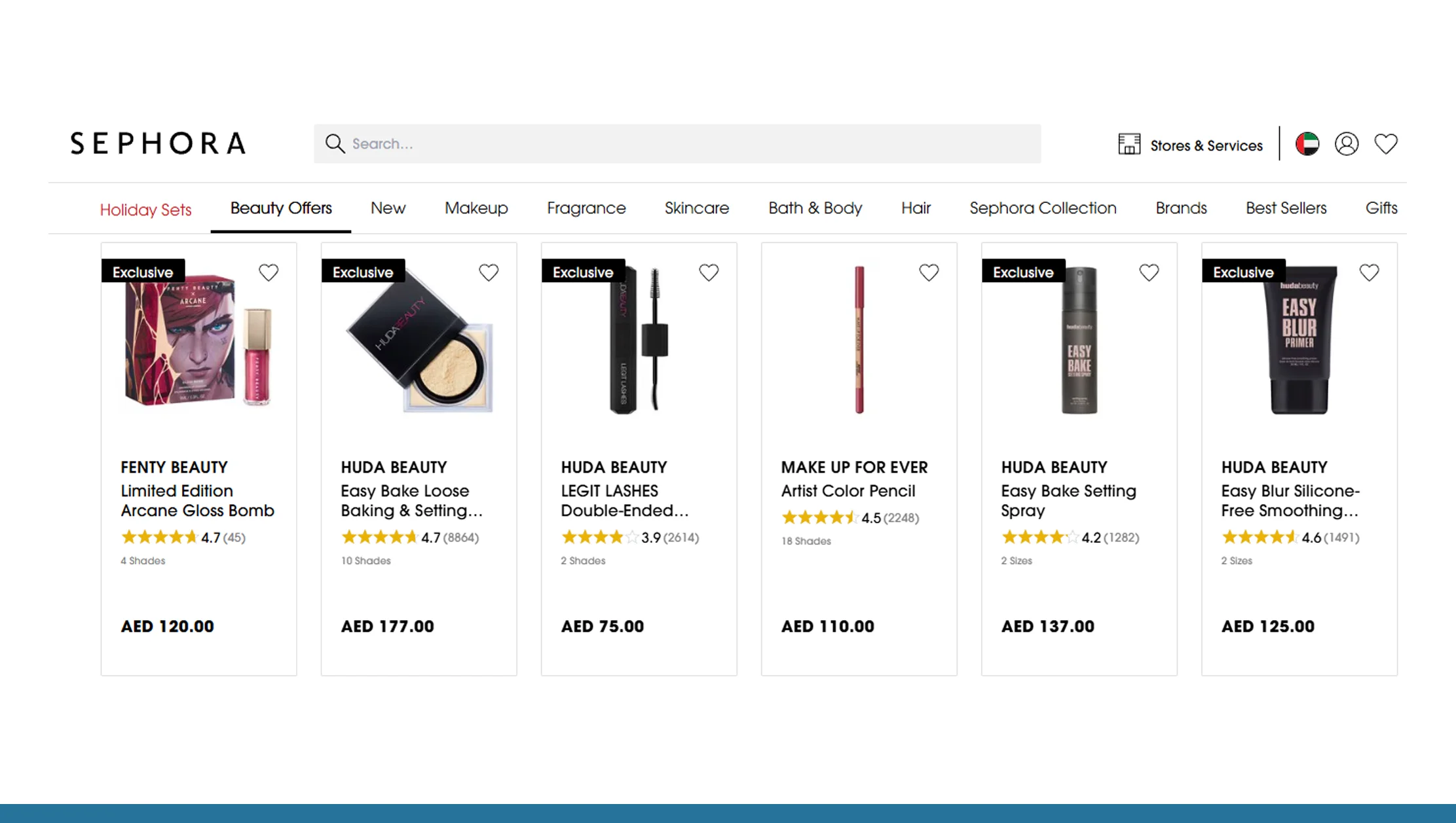1456x823 pixels.
Task: Open your wishlist via the header heart icon
Action: [1385, 143]
